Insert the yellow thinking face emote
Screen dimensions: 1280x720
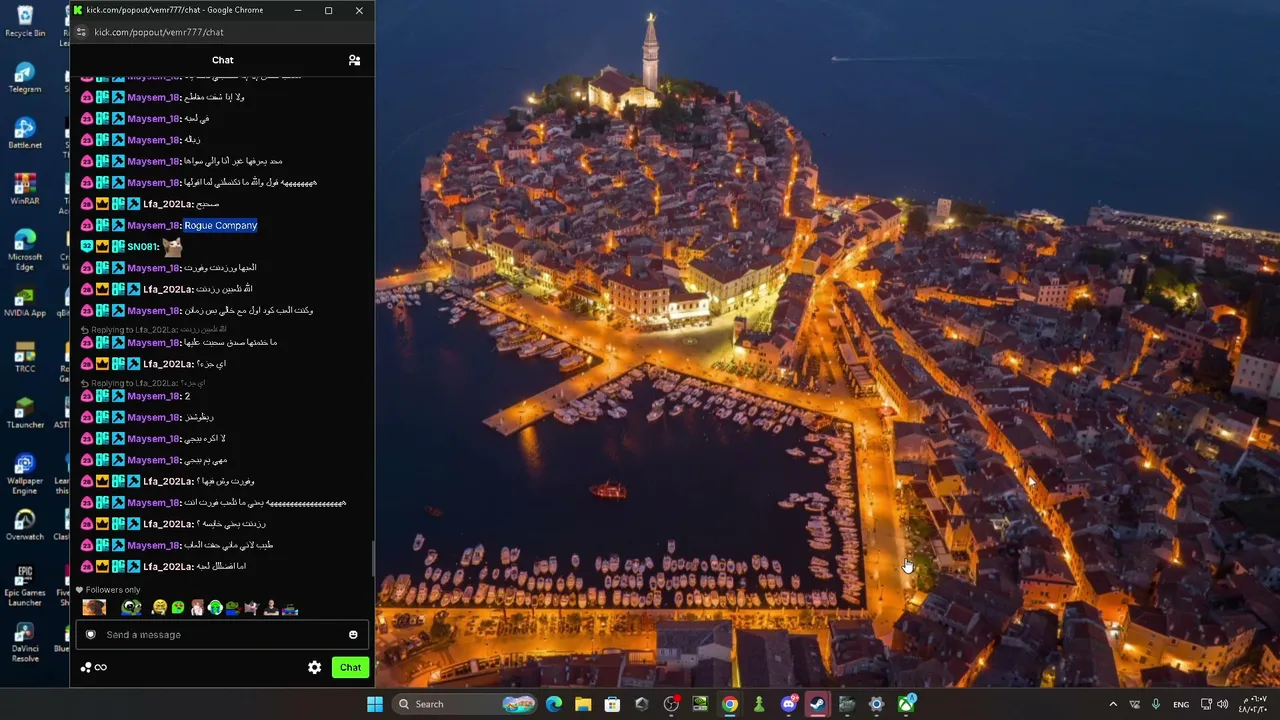(x=159, y=608)
